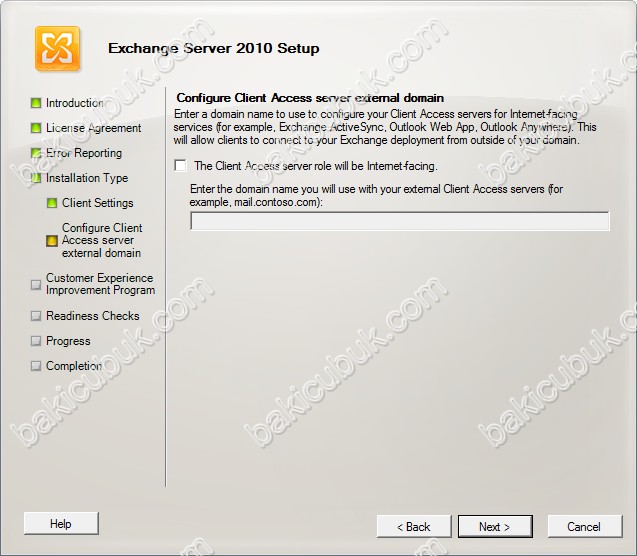
Task: Select the Customer Experience Improvement Program step
Action: pyautogui.click(x=100, y=284)
